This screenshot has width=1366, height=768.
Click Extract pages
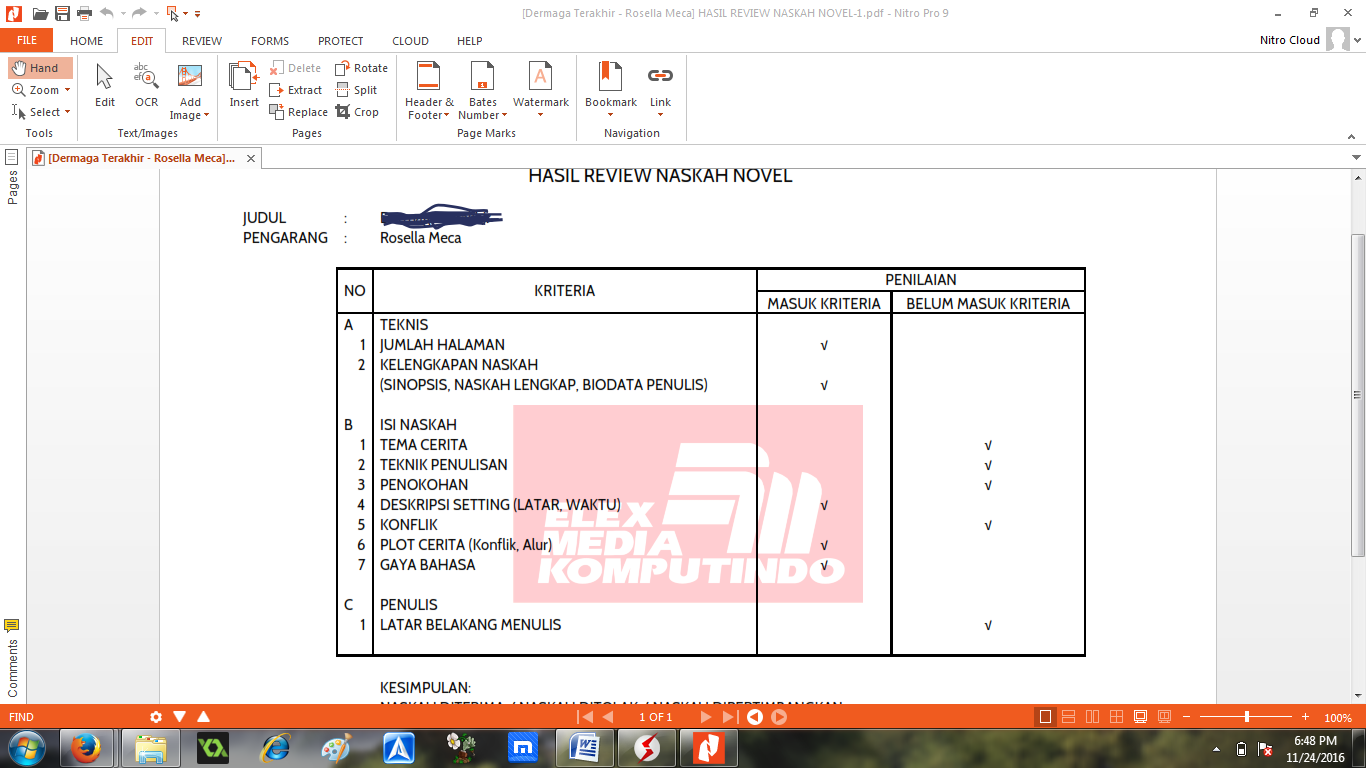296,90
